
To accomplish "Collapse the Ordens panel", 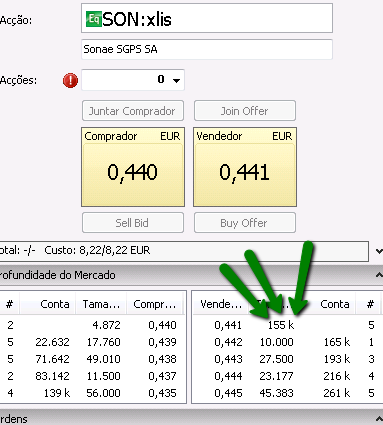I will coord(379,419).
